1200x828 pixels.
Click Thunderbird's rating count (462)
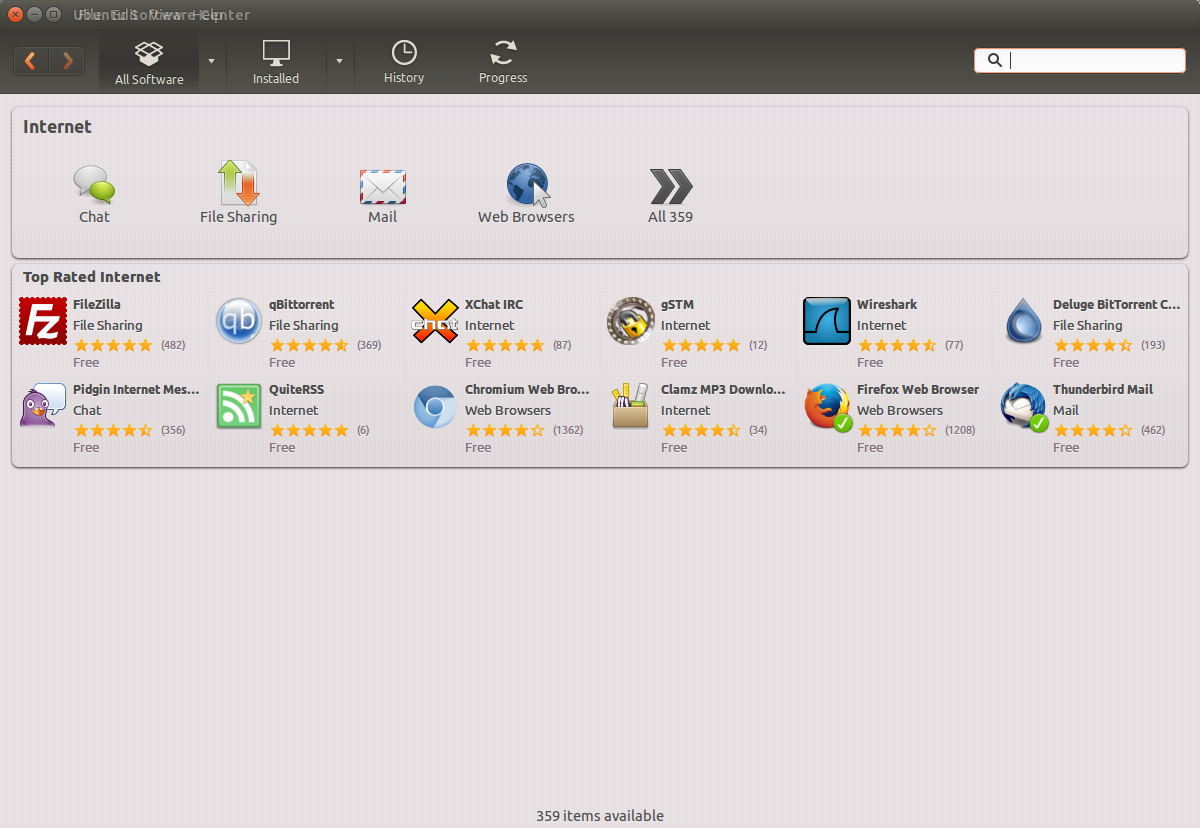pos(1153,430)
